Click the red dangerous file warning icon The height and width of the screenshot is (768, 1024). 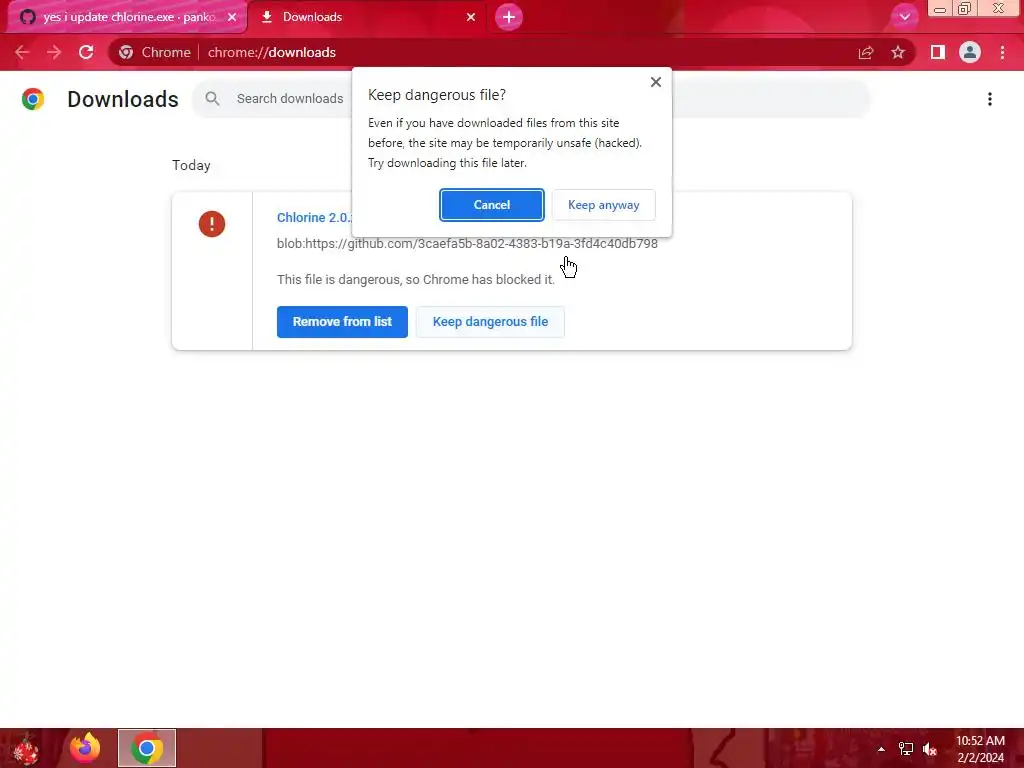[x=212, y=224]
